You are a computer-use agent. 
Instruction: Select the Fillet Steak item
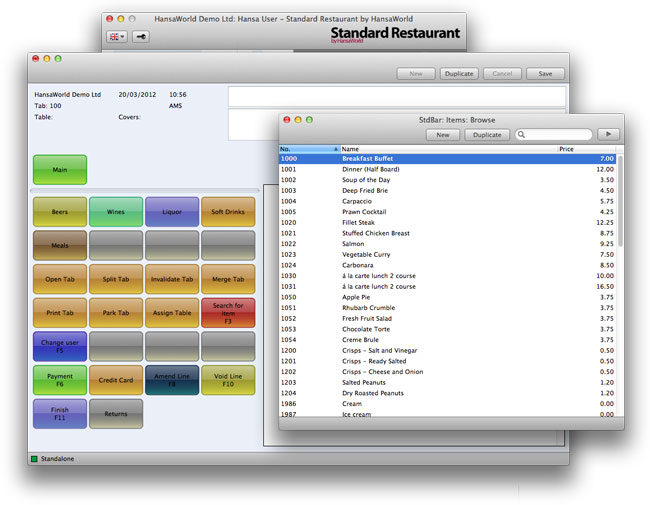pos(448,223)
